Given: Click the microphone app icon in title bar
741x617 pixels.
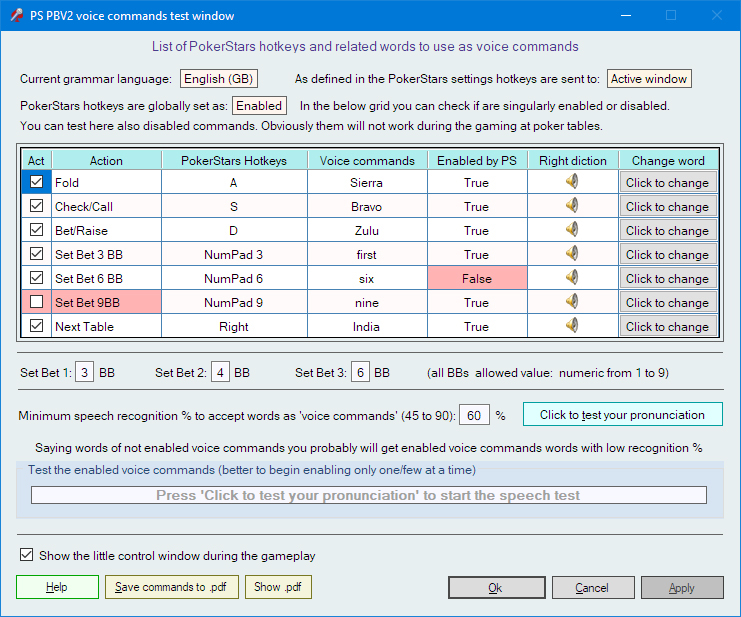Looking at the screenshot, I should 17,16.
